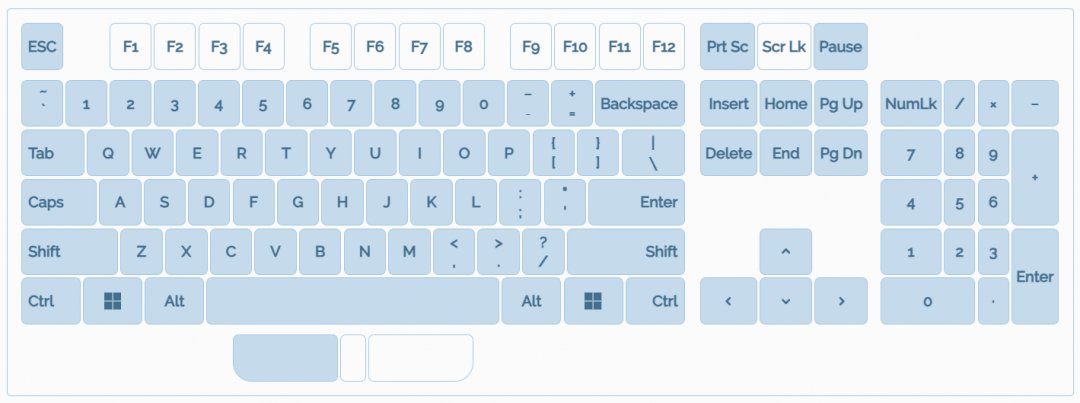
Task: Click the numpad multiply key
Action: coord(993,104)
